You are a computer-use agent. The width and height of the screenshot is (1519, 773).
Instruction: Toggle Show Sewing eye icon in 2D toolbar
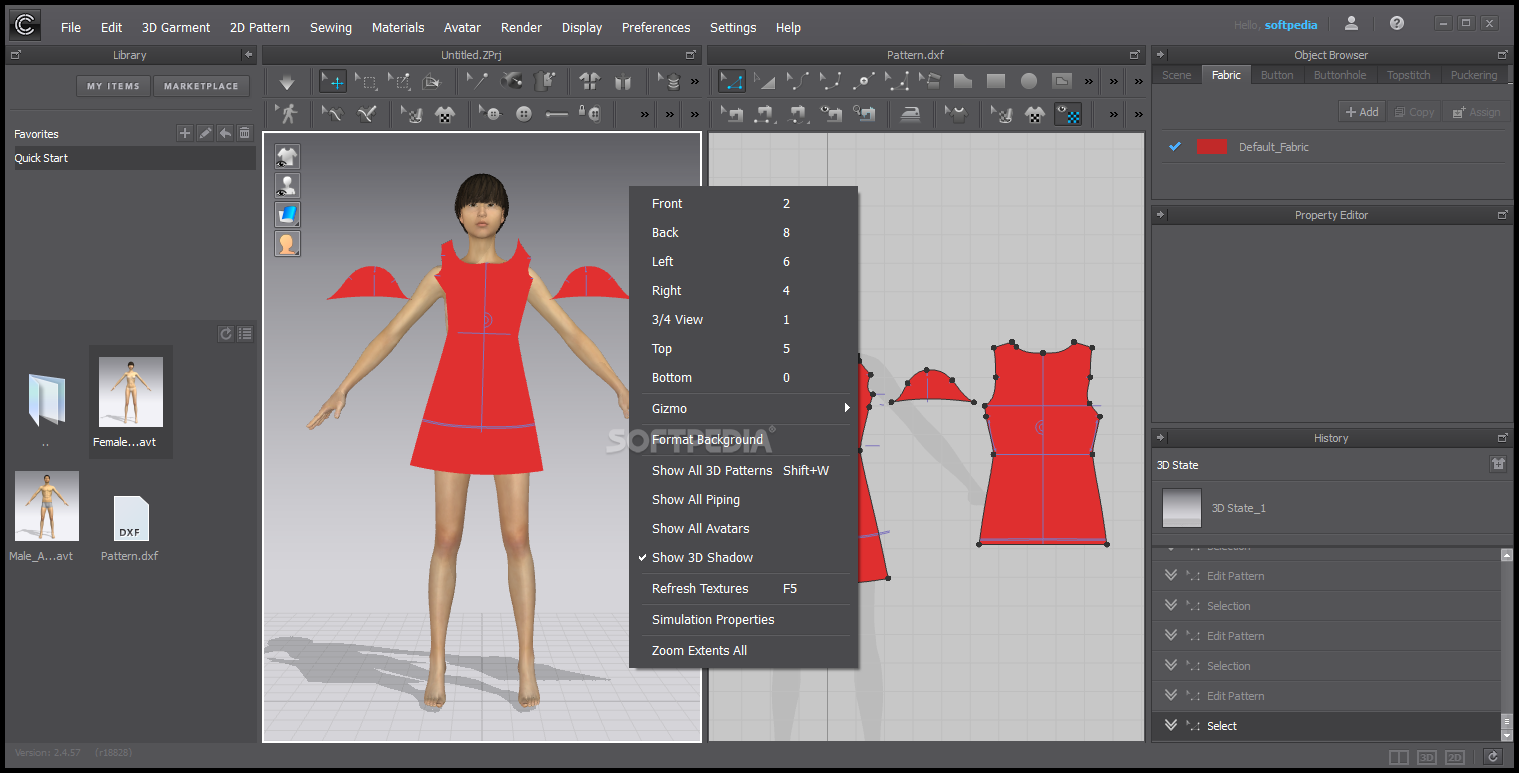click(x=829, y=114)
